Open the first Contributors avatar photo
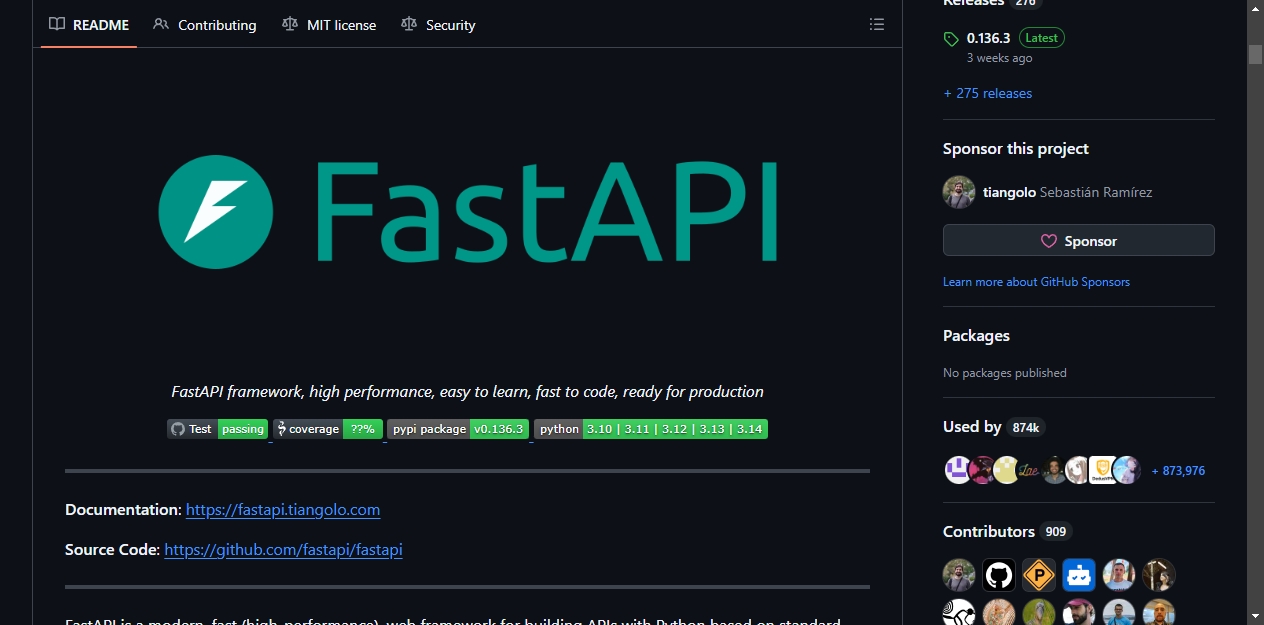The height and width of the screenshot is (625, 1264). pyautogui.click(x=959, y=575)
